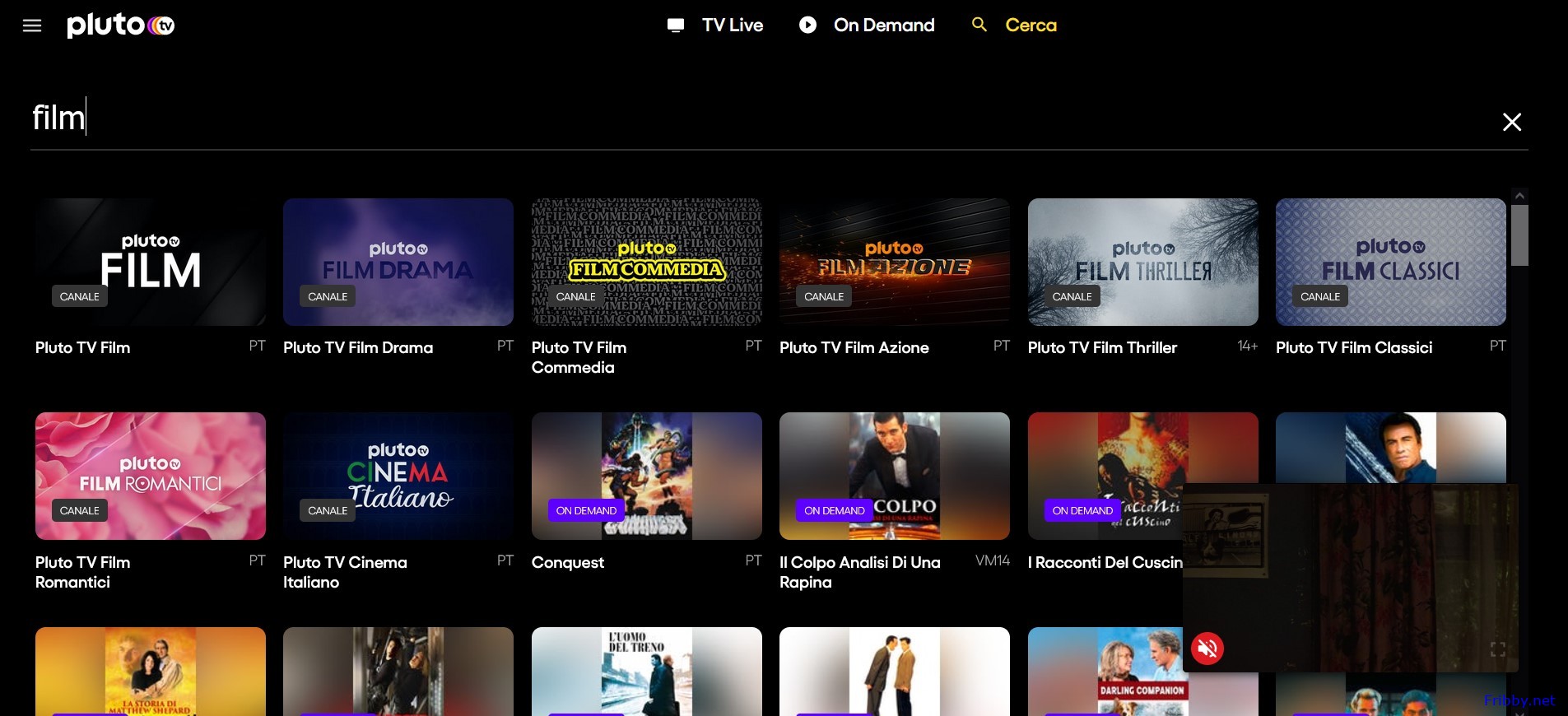
Task: Click the results scrollbar thumb
Action: click(x=1519, y=235)
